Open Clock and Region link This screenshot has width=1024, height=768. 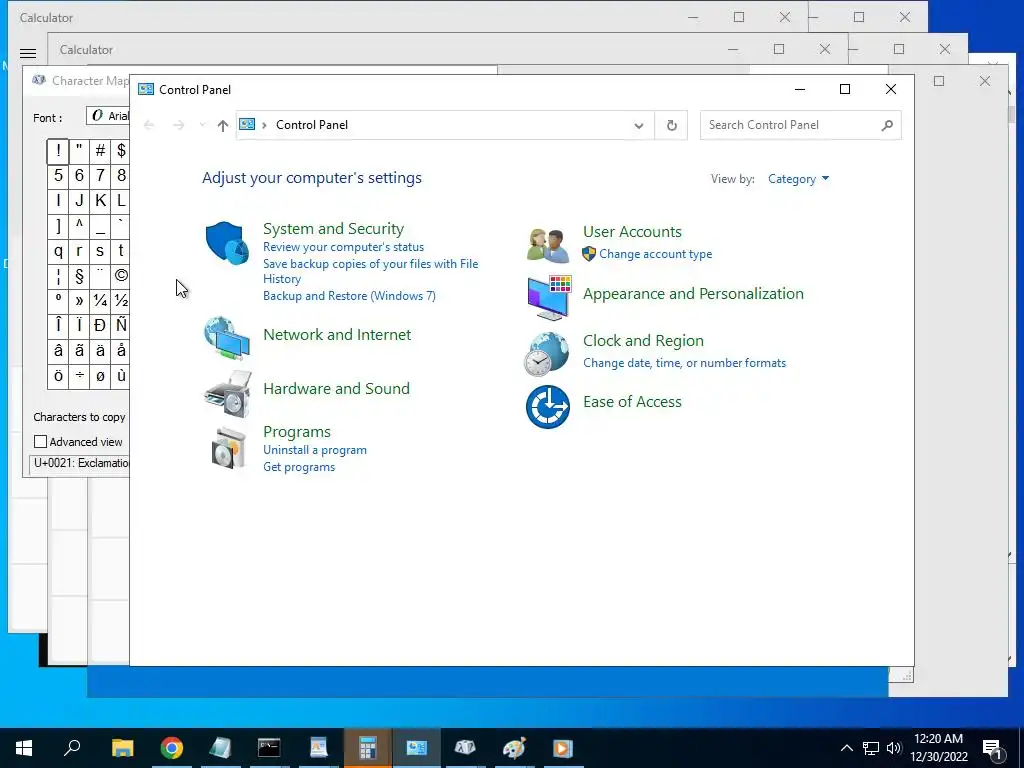(x=643, y=341)
